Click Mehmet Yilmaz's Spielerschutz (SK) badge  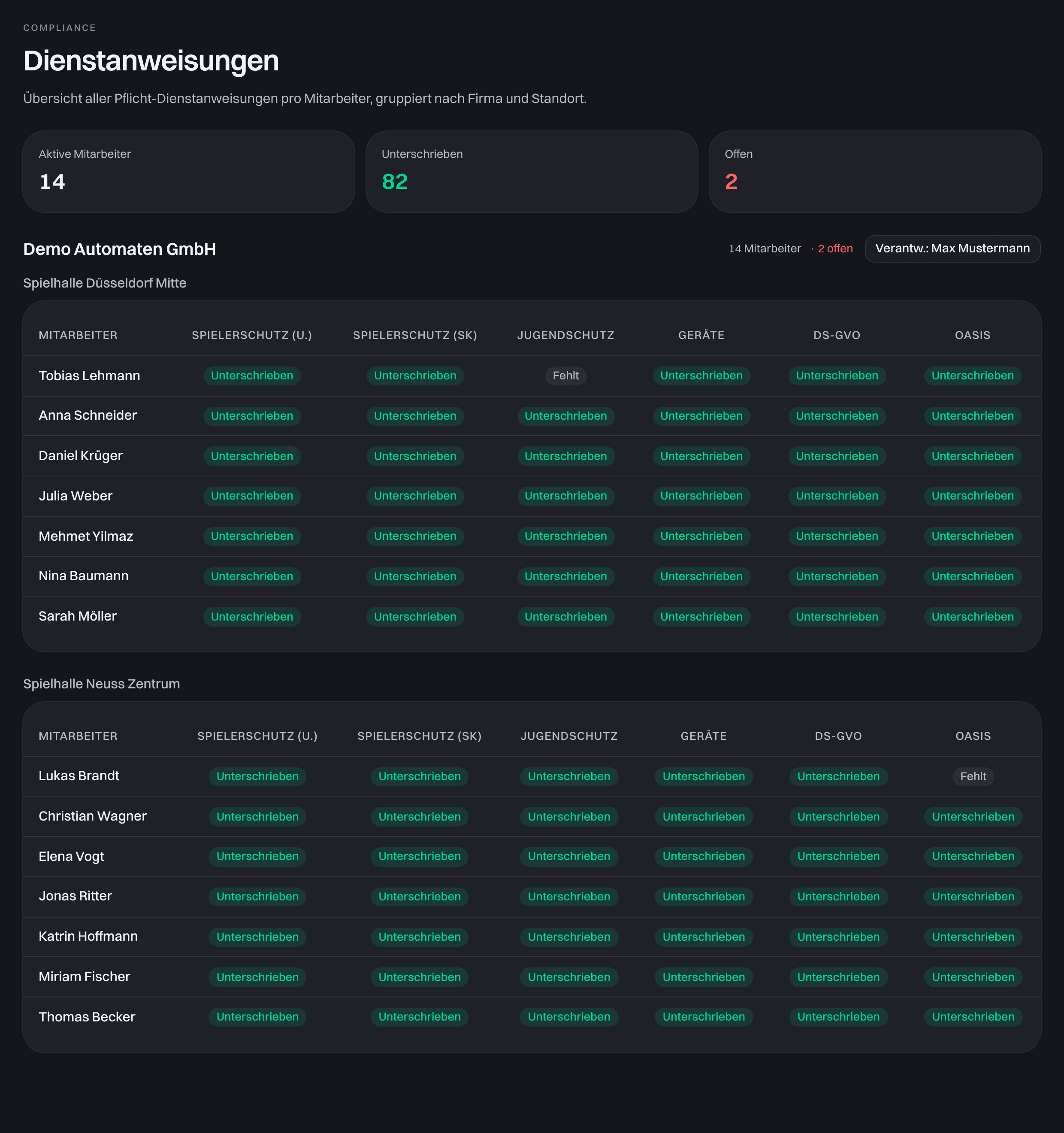point(415,536)
